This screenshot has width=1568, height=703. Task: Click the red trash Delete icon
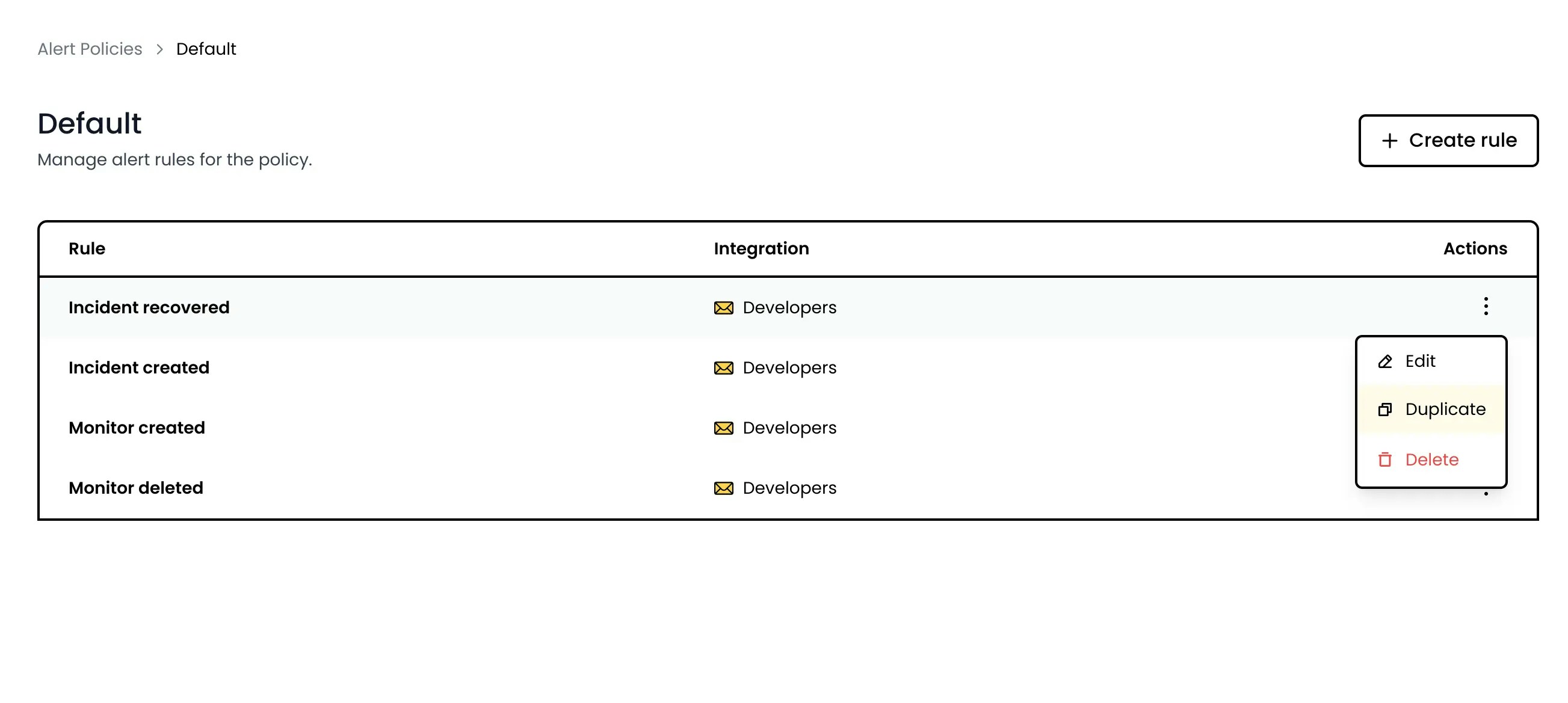[x=1384, y=460]
